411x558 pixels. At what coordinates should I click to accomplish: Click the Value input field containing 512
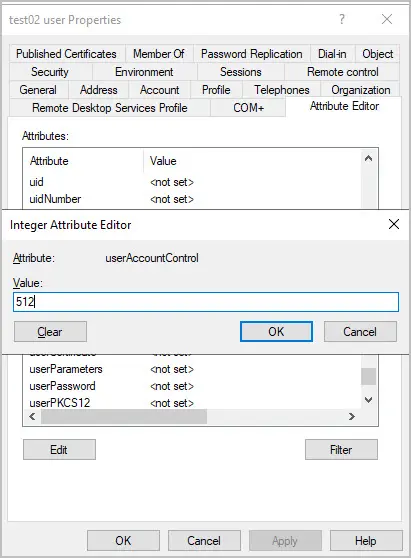(x=206, y=302)
